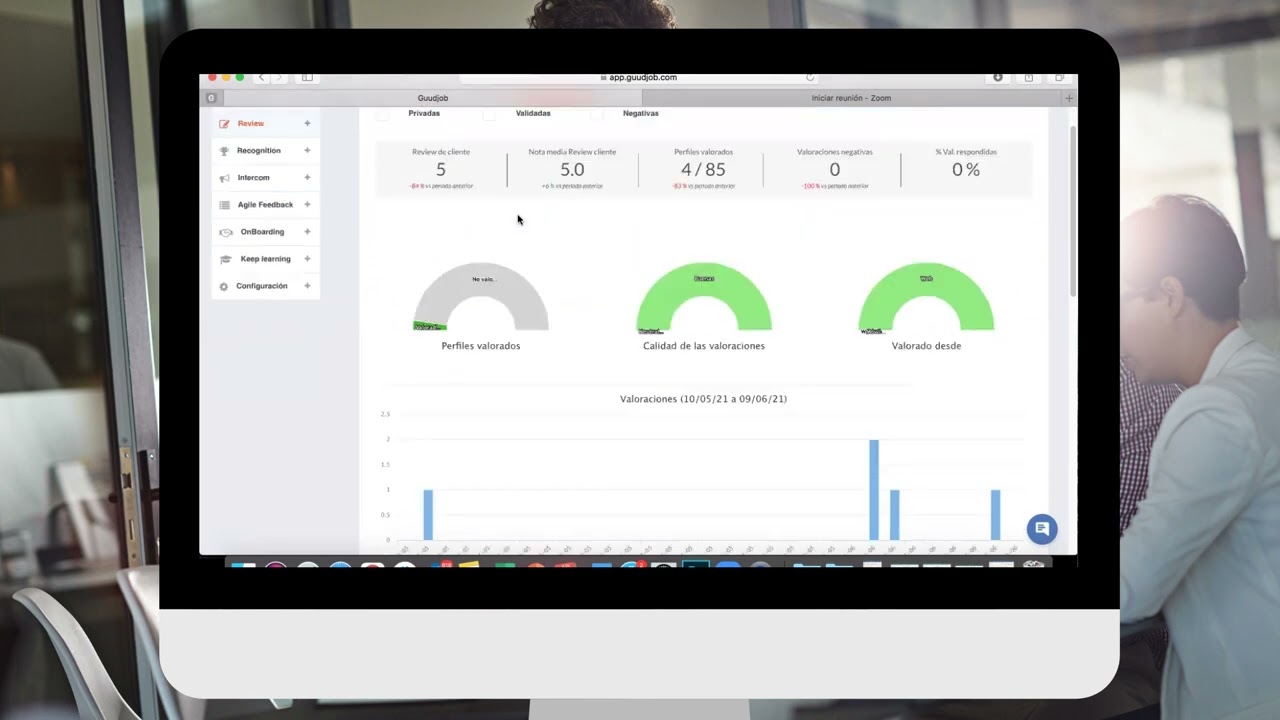Add a new Safari tab
This screenshot has width=1280, height=720.
click(1069, 98)
